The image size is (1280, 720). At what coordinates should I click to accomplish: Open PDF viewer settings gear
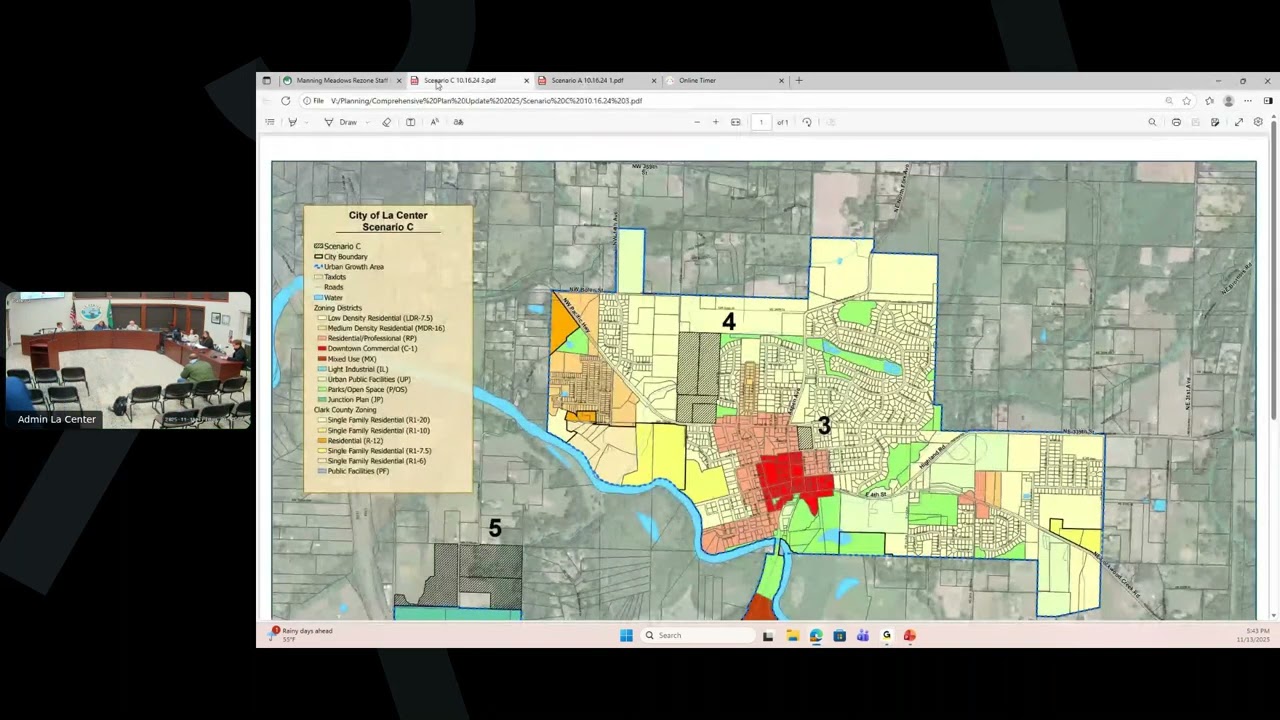pos(1258,122)
